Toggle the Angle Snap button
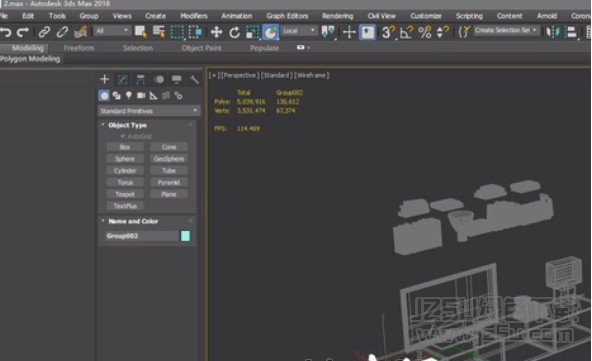The image size is (592, 361). (406, 32)
